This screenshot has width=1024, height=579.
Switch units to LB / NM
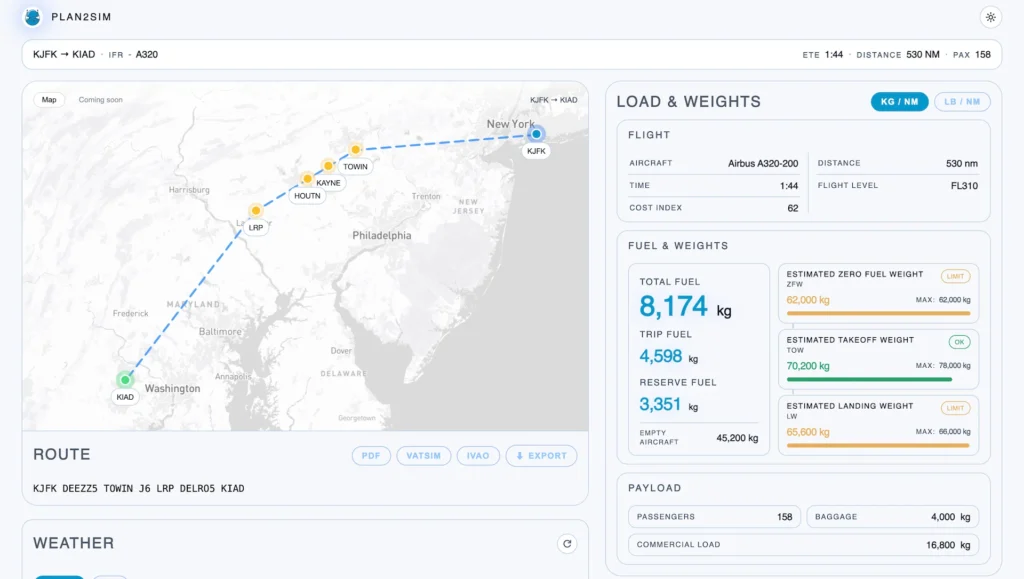(962, 102)
